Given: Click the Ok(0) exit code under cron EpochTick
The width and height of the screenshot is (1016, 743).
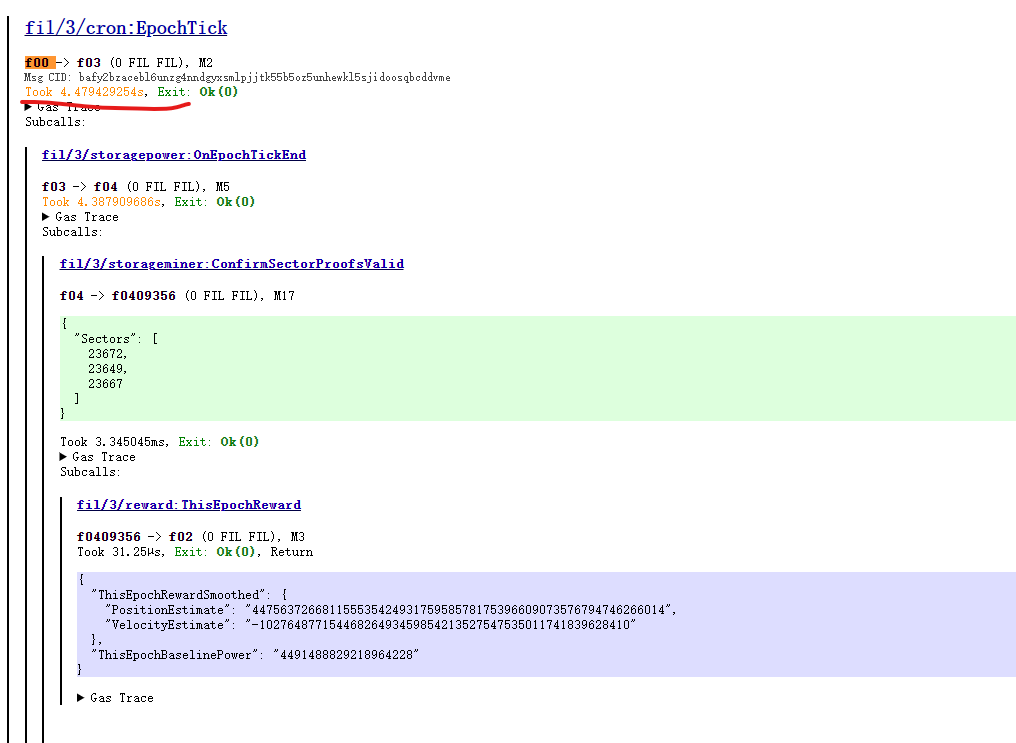Looking at the screenshot, I should [x=218, y=92].
